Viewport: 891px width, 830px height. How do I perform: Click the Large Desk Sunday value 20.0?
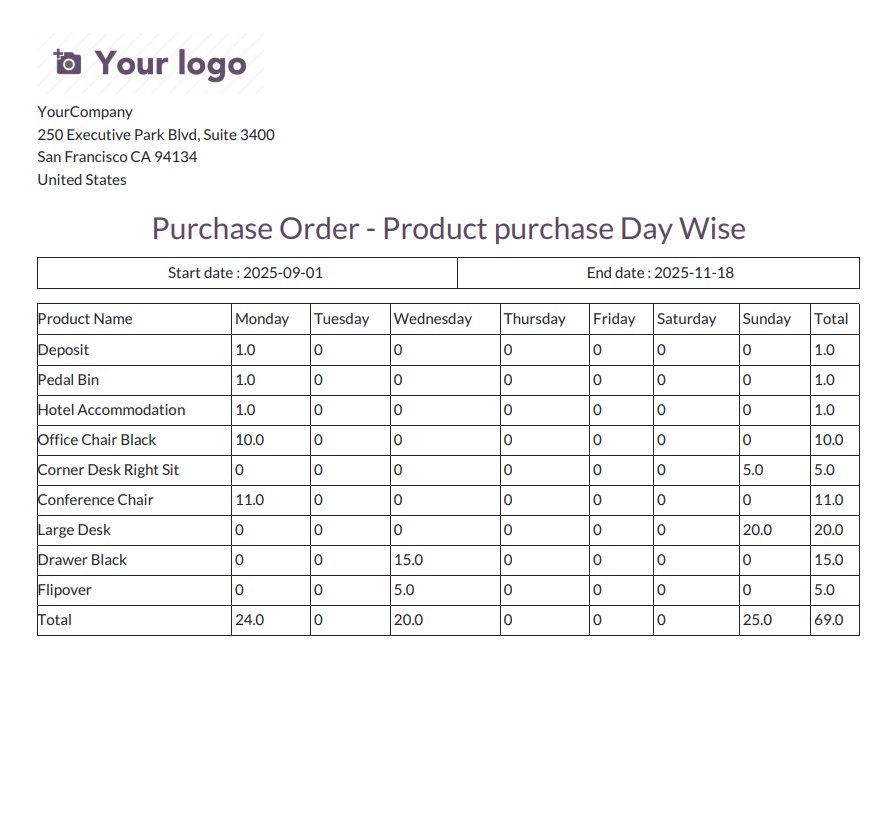757,530
